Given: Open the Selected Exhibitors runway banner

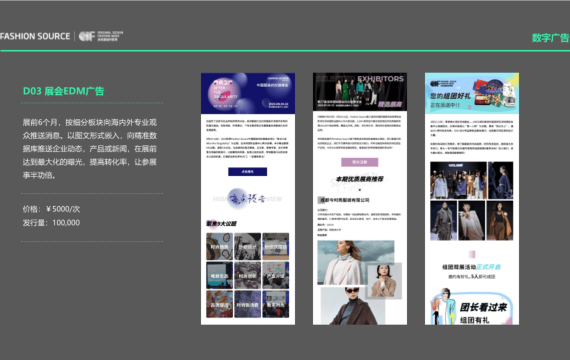Looking at the screenshot, I should [360, 91].
